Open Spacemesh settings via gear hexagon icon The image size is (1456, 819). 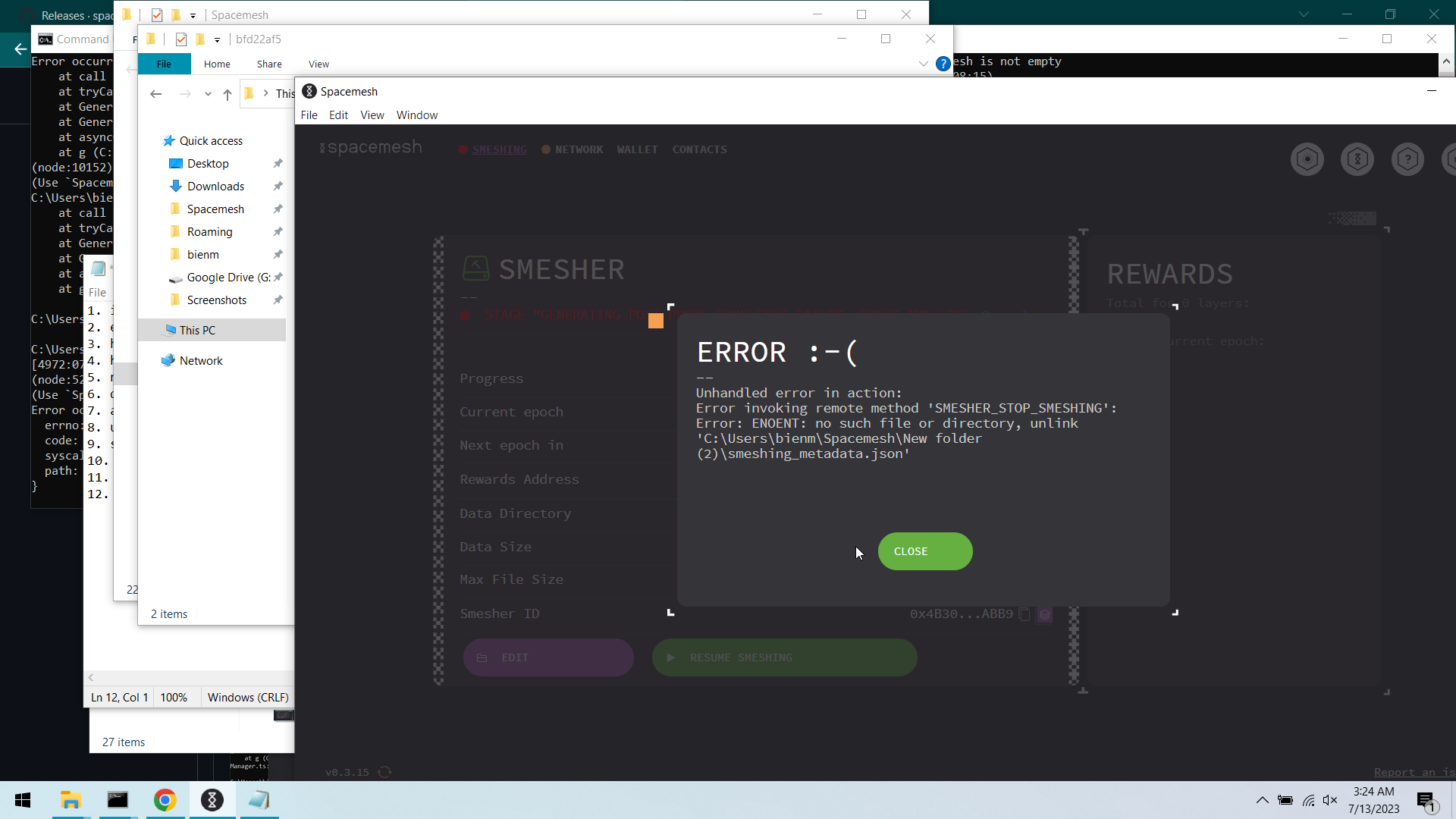pos(1307,159)
